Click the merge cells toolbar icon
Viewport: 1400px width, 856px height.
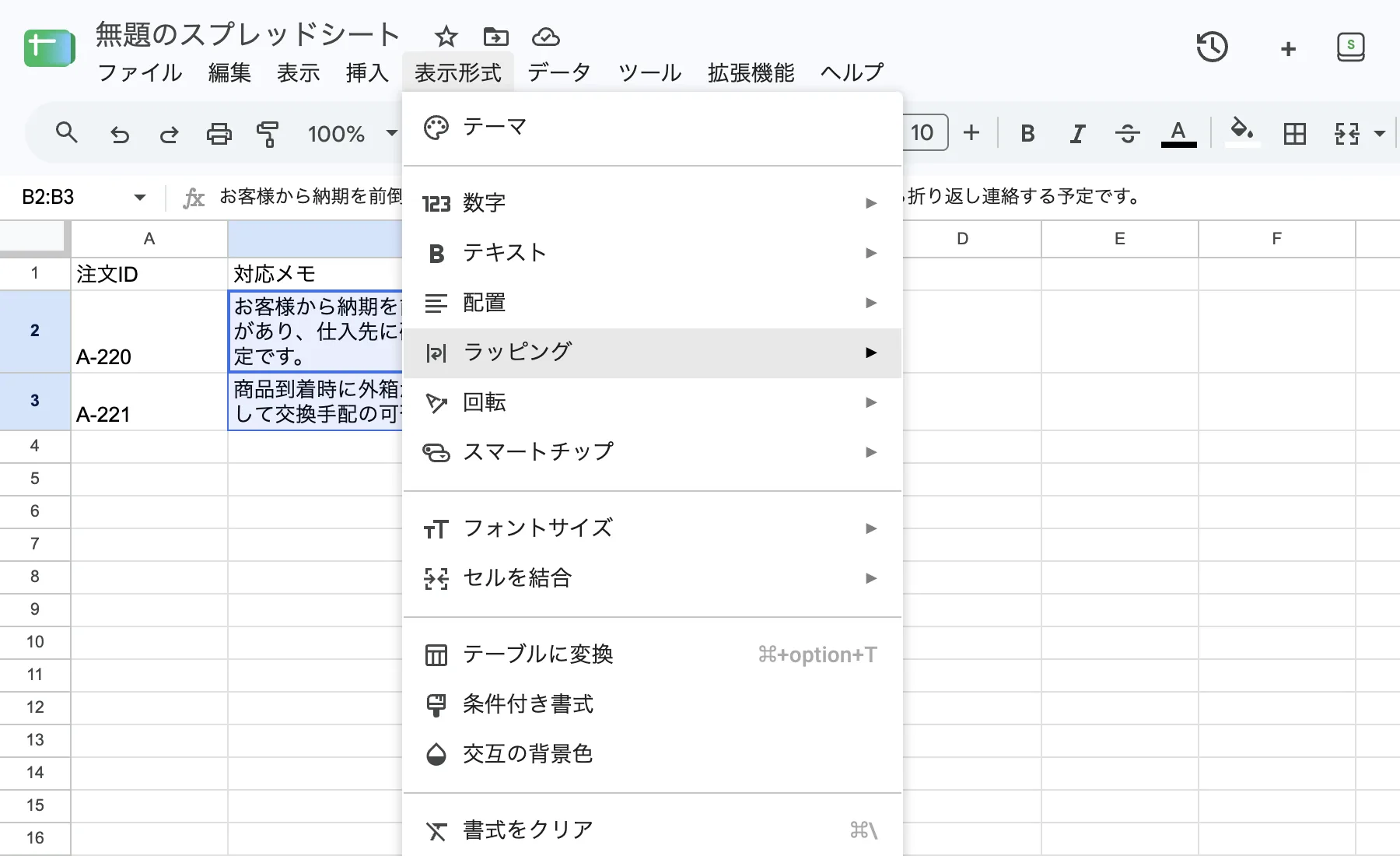(x=1347, y=134)
